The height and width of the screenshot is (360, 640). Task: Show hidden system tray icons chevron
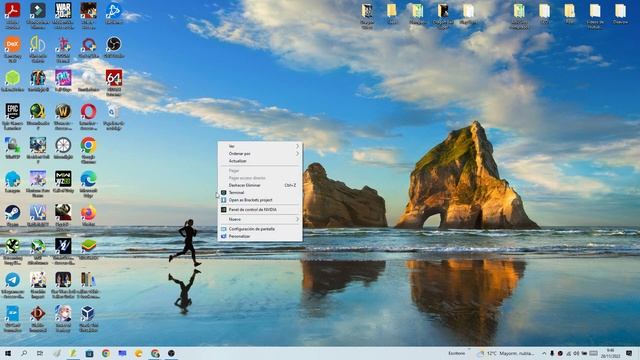point(544,353)
